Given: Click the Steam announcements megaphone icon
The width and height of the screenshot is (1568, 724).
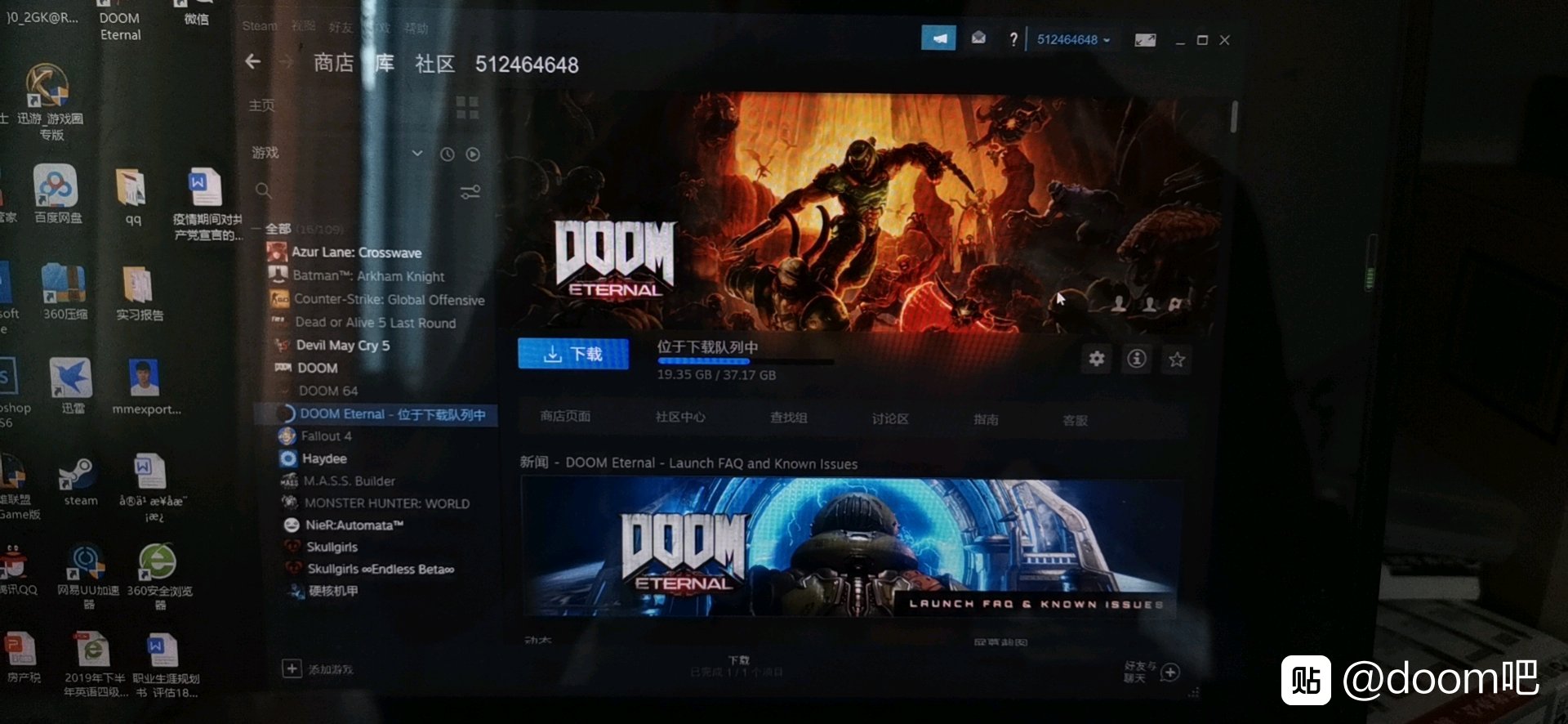Looking at the screenshot, I should coord(938,38).
